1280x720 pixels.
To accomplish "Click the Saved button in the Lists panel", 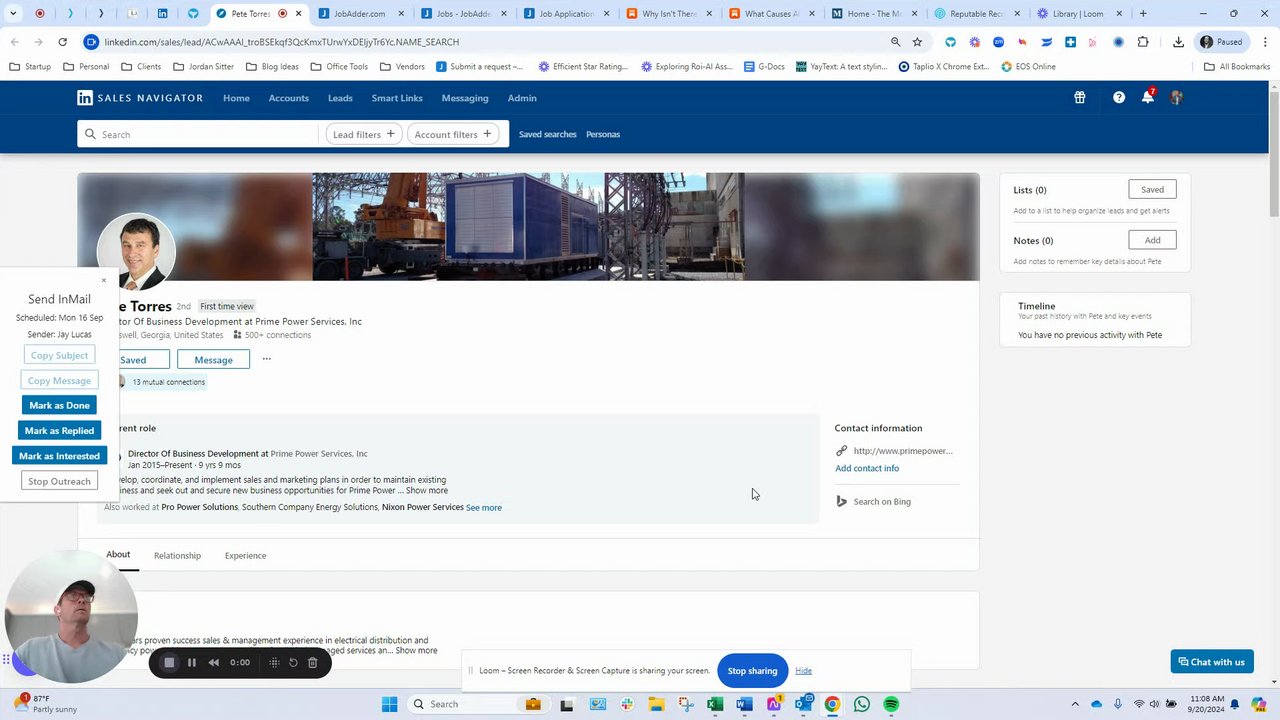I will pos(1152,189).
